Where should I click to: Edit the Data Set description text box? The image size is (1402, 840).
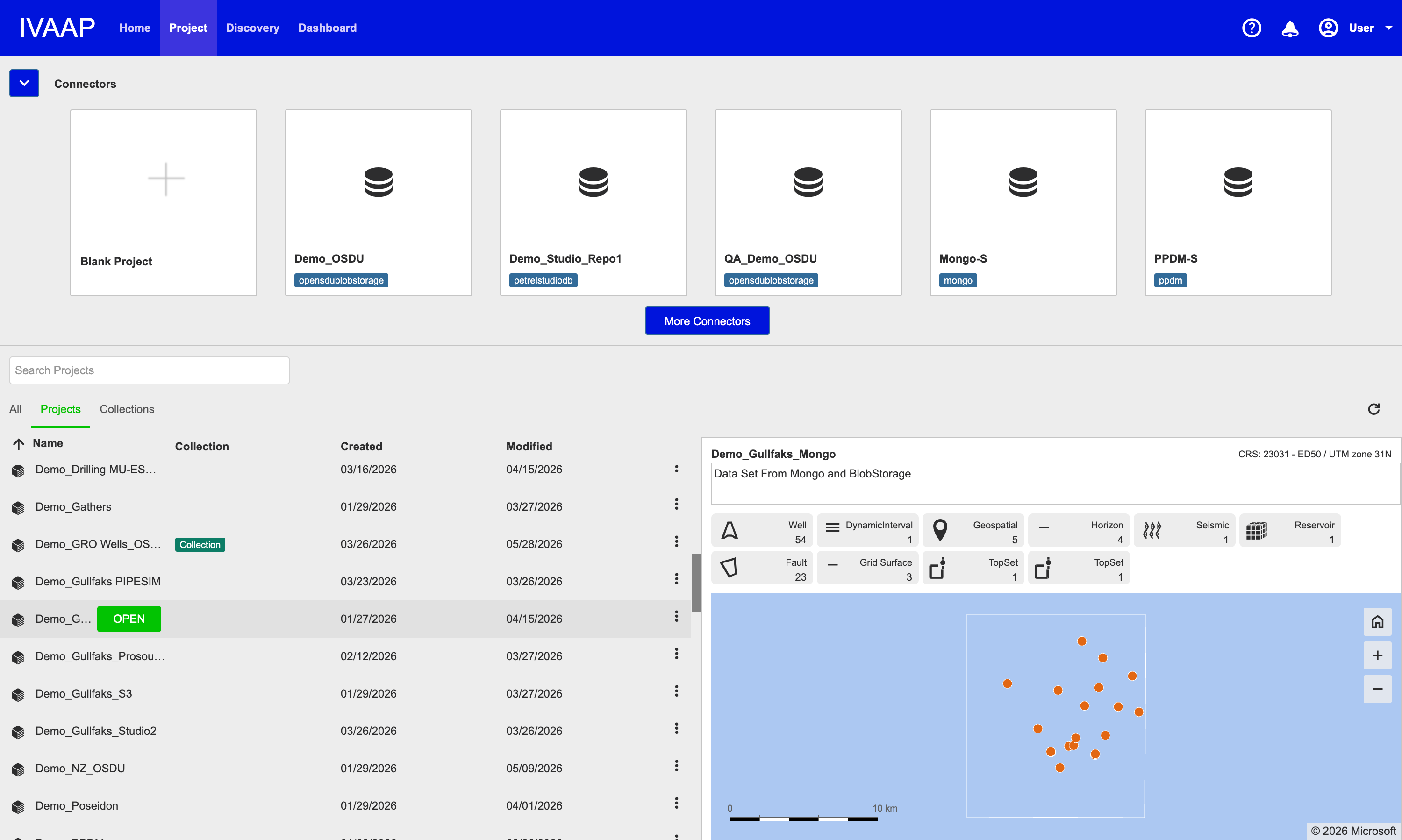[x=1055, y=484]
